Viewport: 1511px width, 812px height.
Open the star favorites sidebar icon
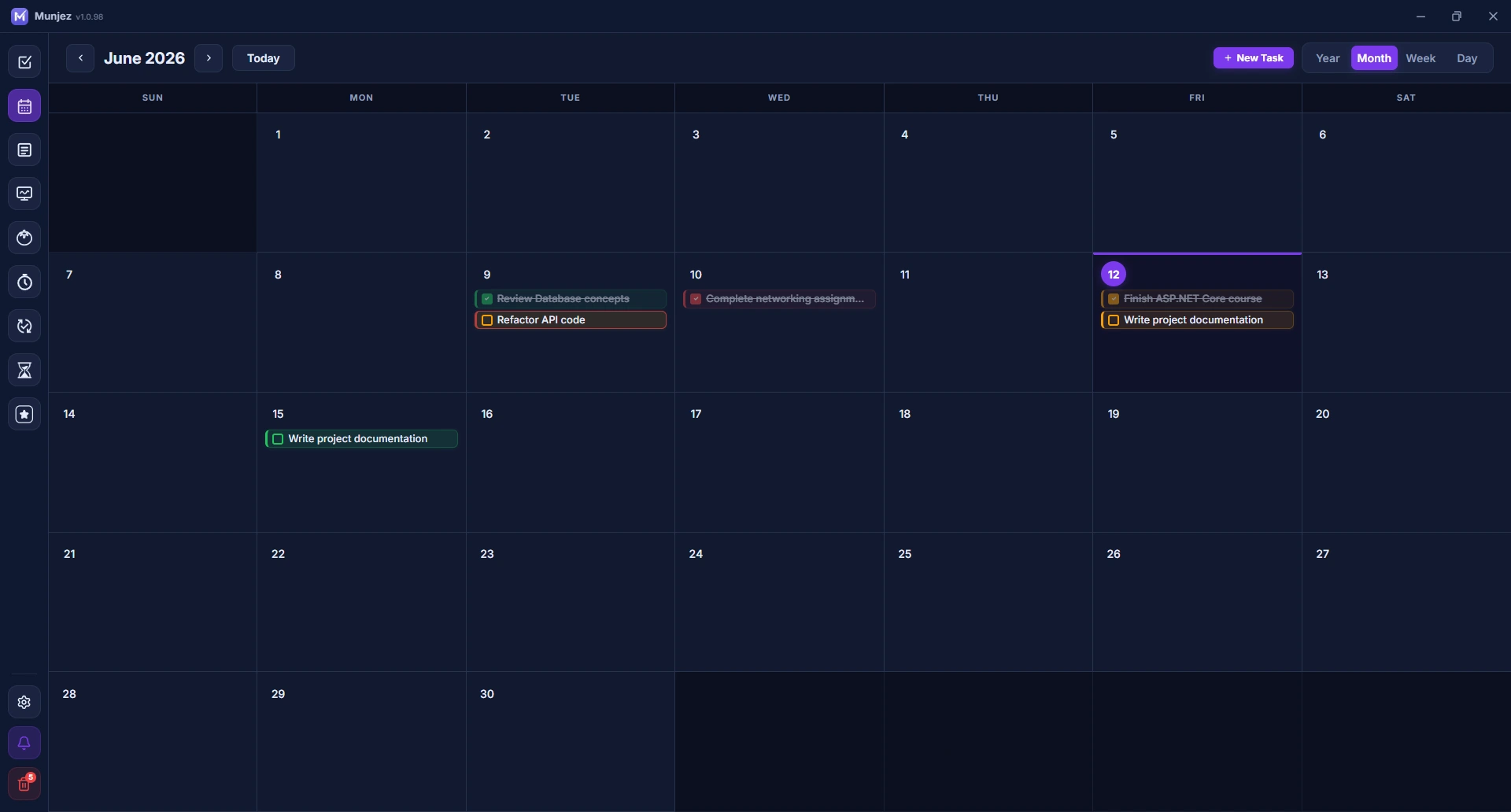coord(24,414)
